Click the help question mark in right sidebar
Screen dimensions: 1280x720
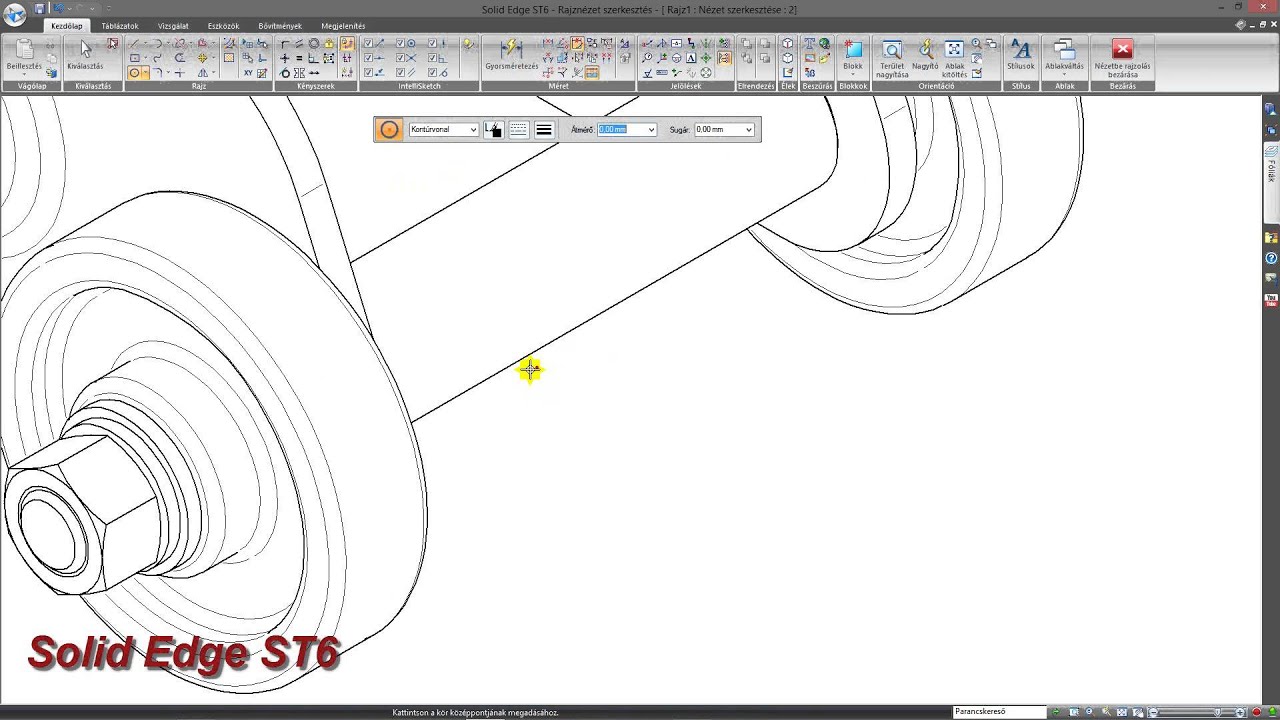click(x=1271, y=258)
